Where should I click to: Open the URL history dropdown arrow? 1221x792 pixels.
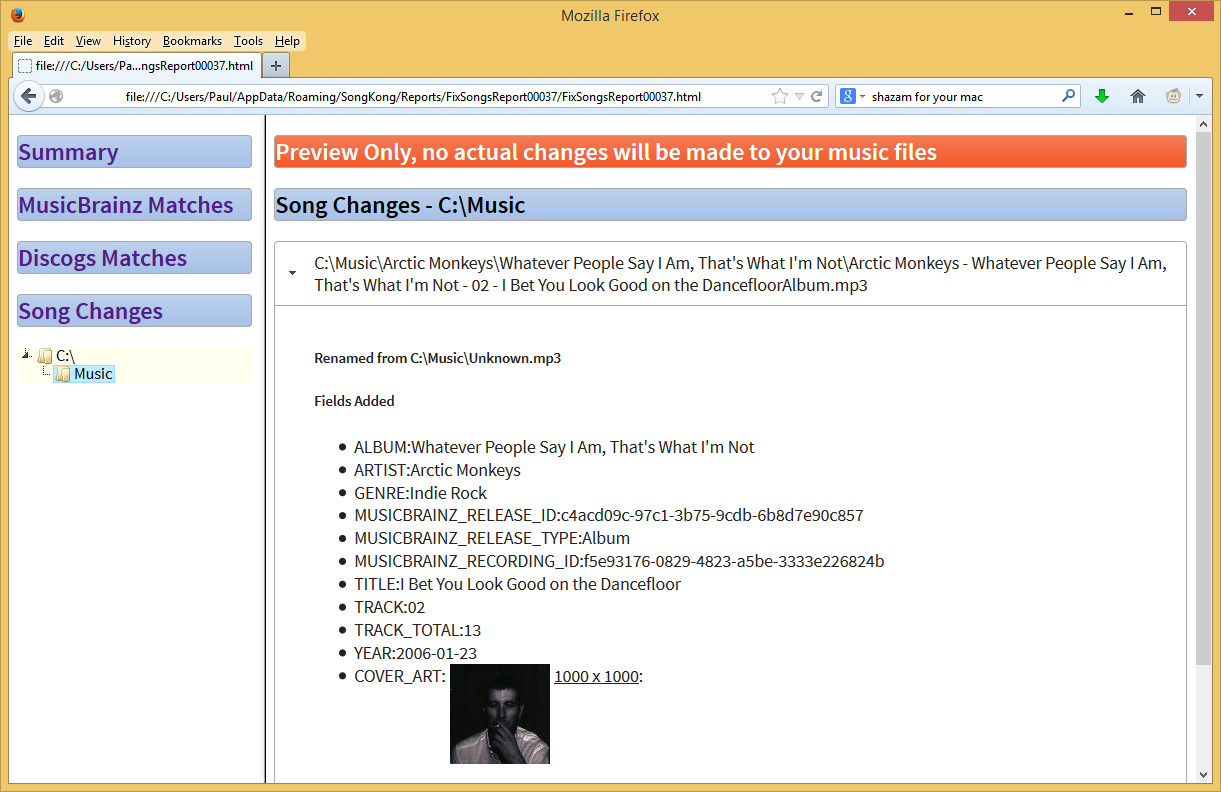799,97
